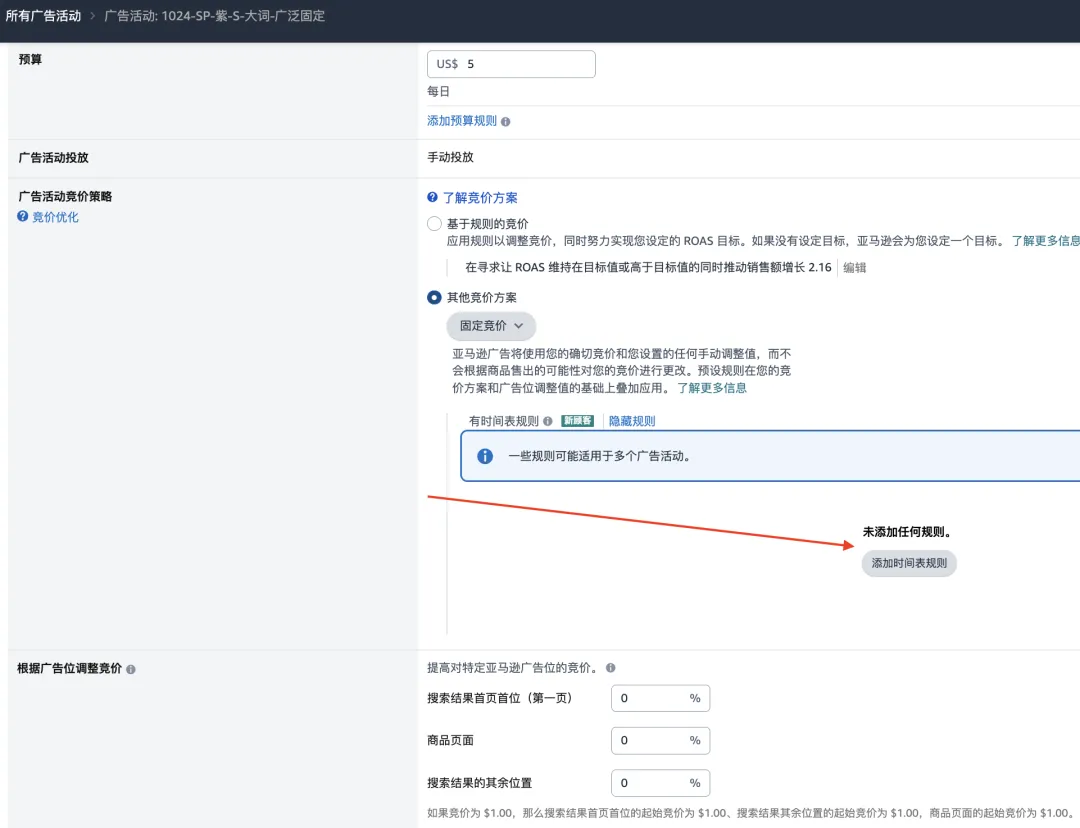
Task: Click the 未添加任何规则。 message text
Action: click(907, 532)
